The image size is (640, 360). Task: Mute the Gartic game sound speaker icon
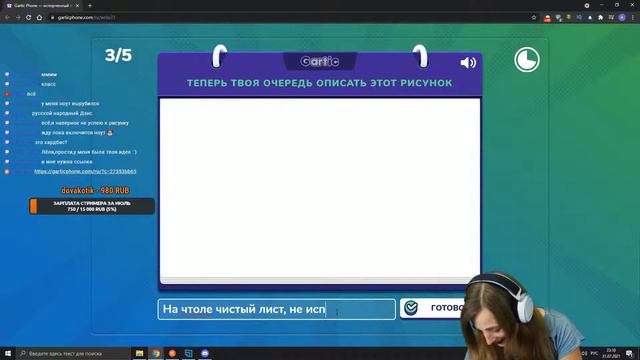pyautogui.click(x=468, y=62)
